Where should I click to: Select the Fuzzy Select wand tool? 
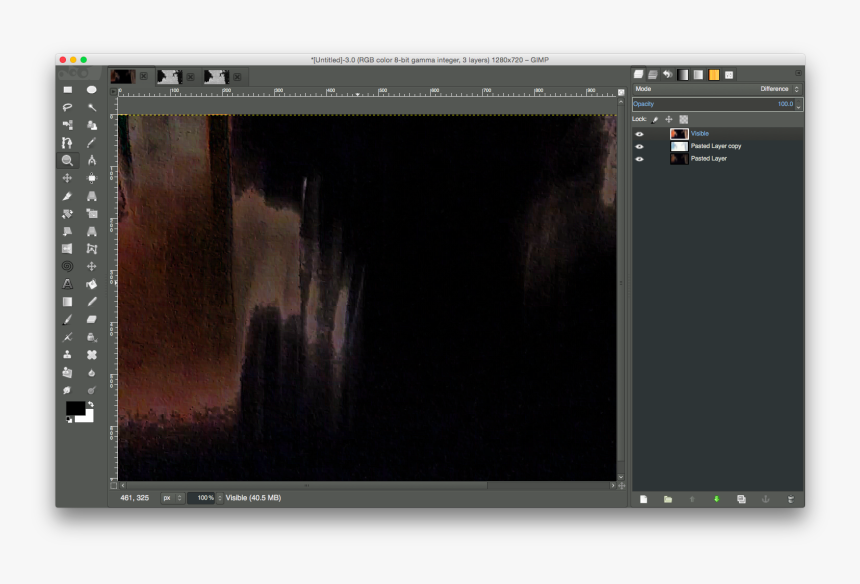coord(92,107)
